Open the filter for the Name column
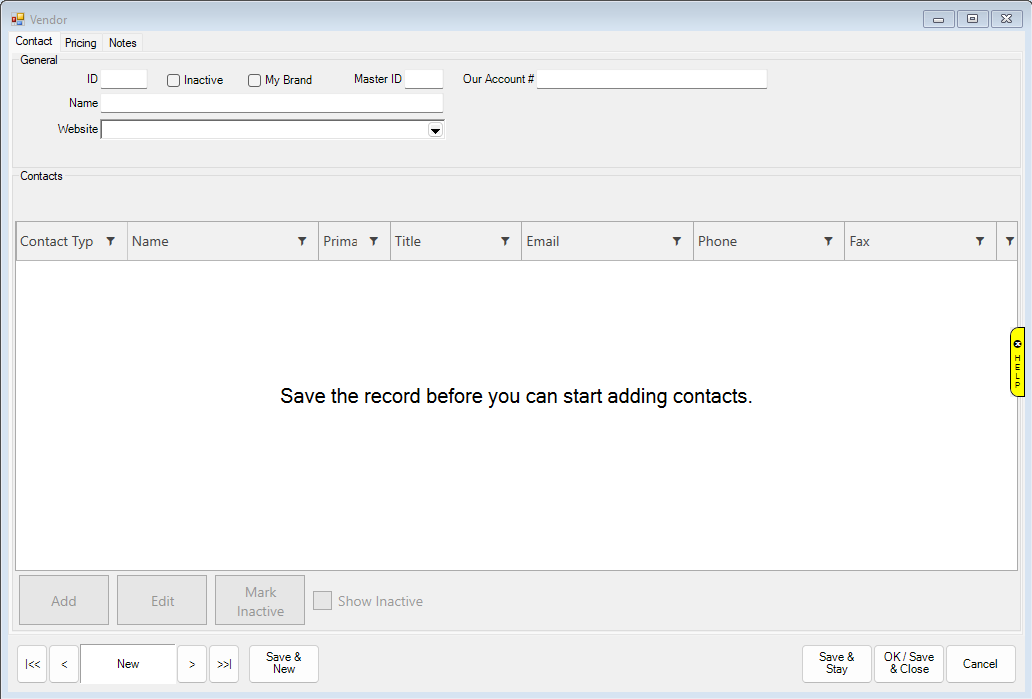1032x699 pixels. (302, 241)
